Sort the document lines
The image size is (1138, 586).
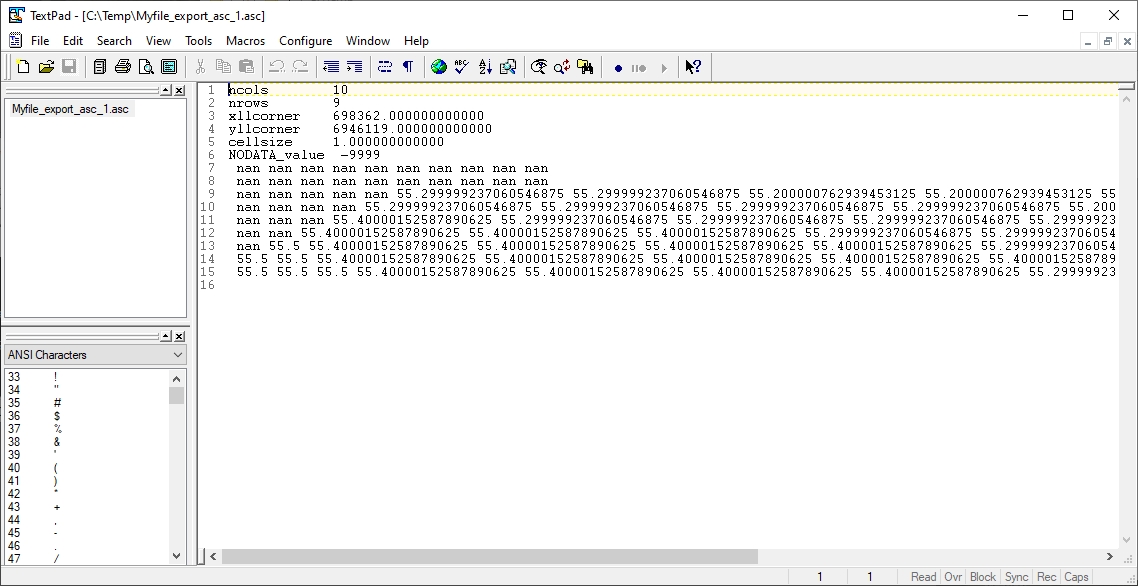click(483, 66)
